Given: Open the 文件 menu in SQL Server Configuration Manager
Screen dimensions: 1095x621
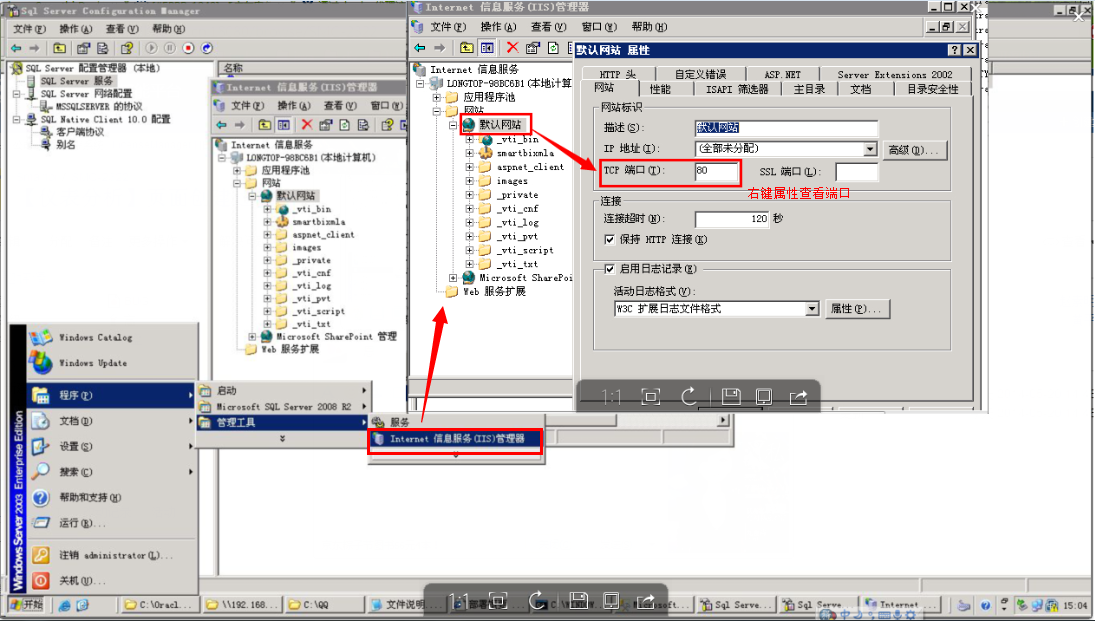Looking at the screenshot, I should 29,29.
